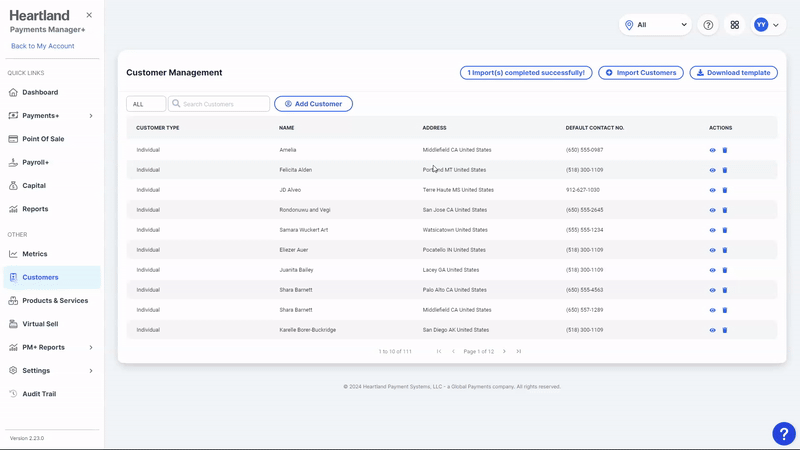Delete Shara Barnett of Palo Alto
This screenshot has width=800, height=450.
tap(724, 290)
